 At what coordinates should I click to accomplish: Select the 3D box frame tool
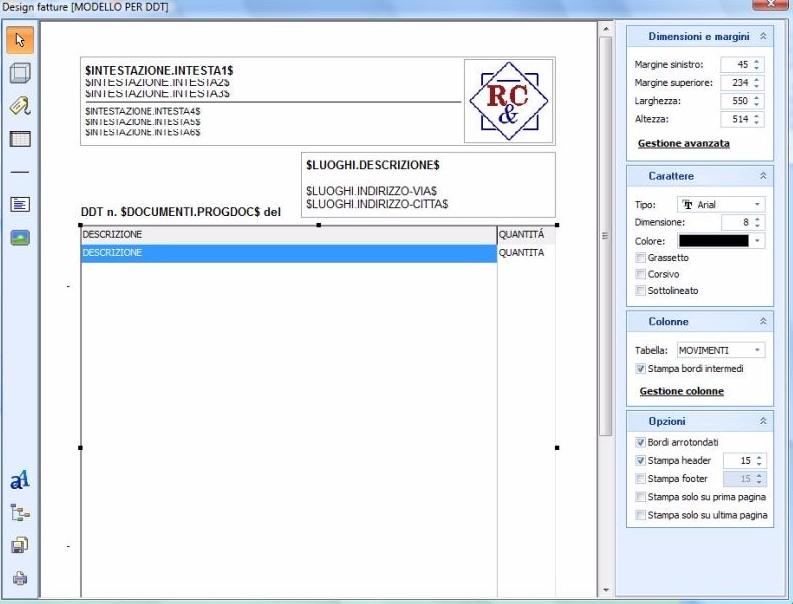tap(20, 73)
